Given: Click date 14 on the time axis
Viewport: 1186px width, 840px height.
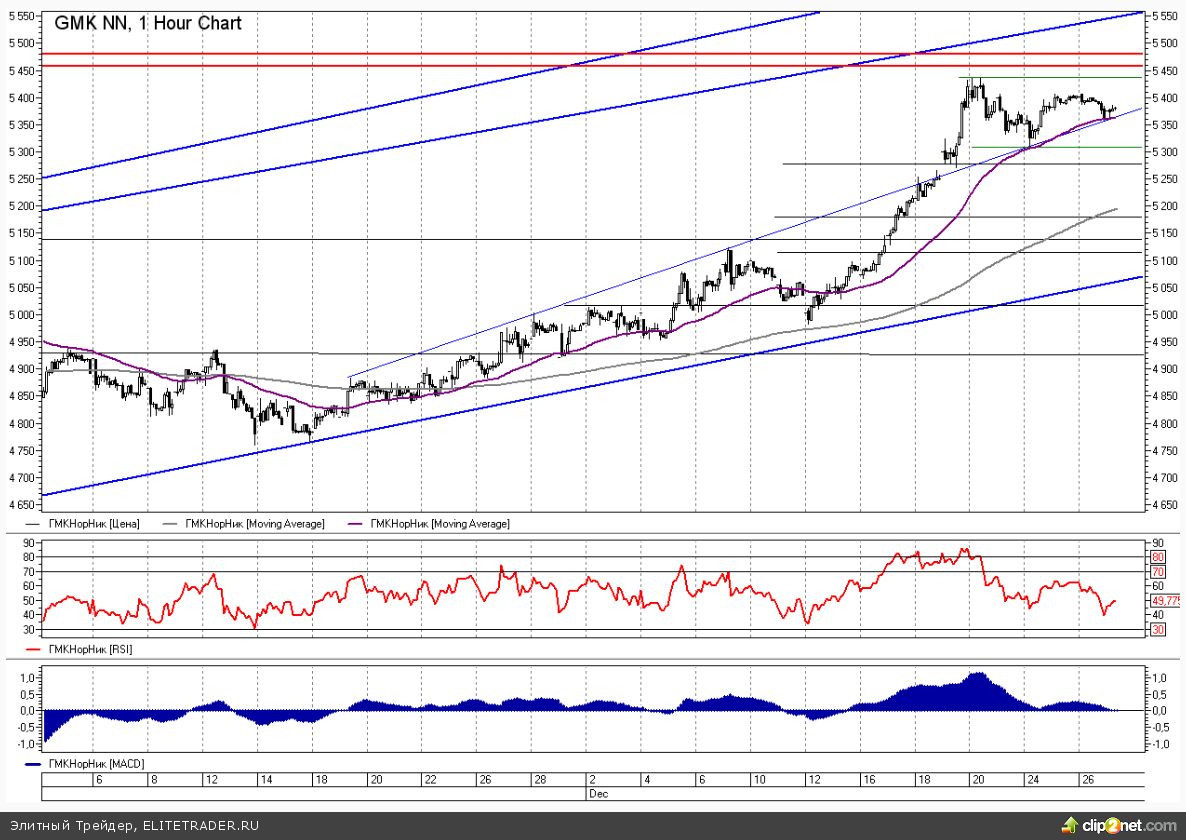Looking at the screenshot, I should coord(264,780).
